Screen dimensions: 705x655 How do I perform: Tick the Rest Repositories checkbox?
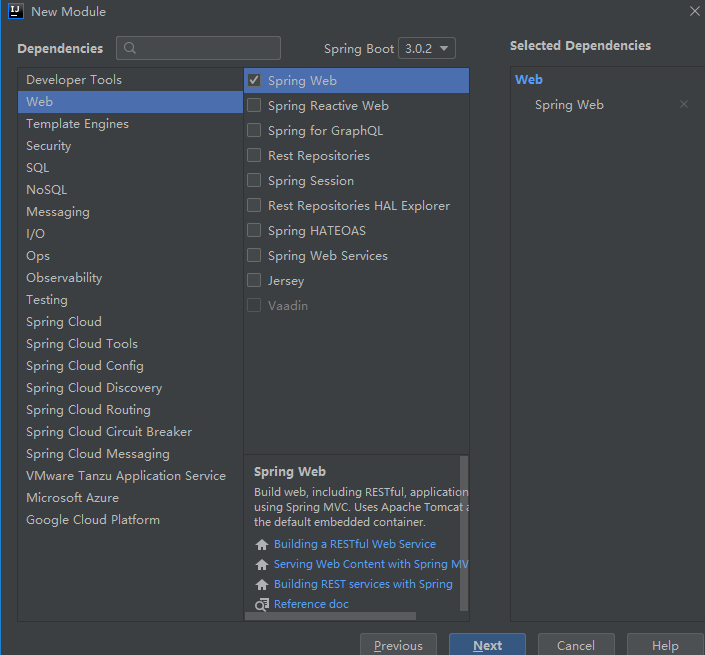[254, 155]
